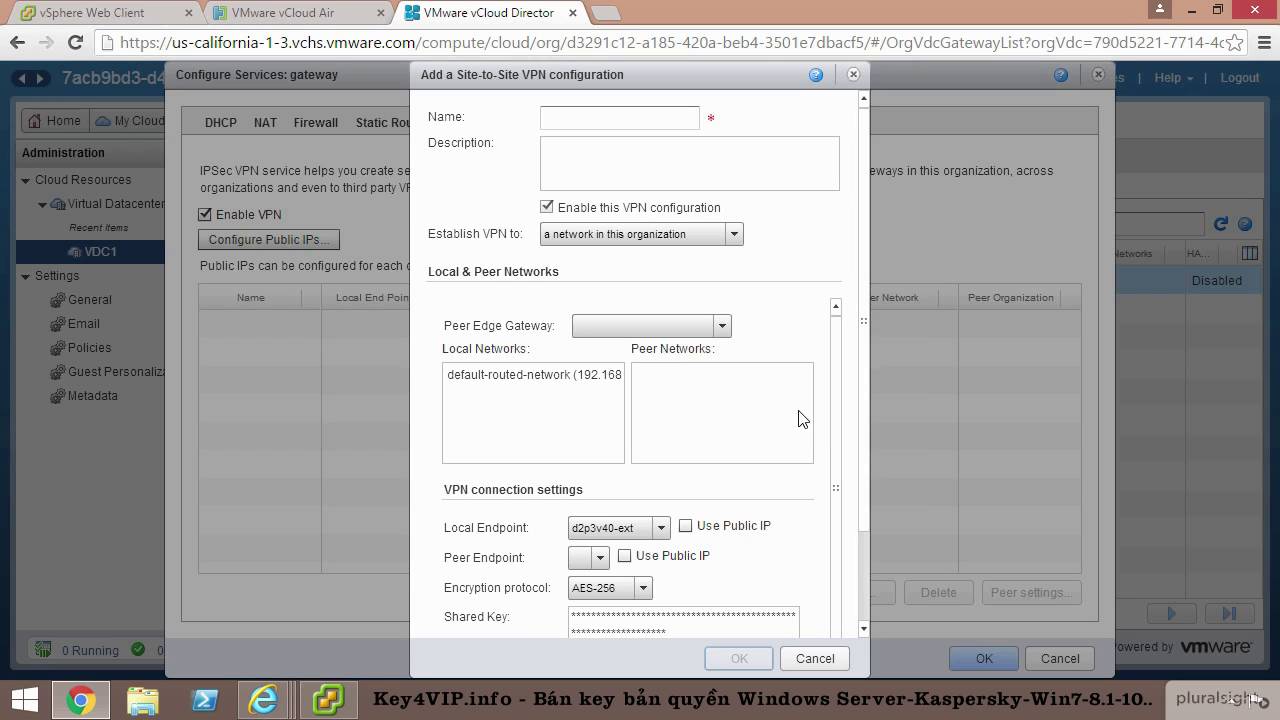This screenshot has height=720, width=1280.
Task: Click OK in Configure Services dialog
Action: click(x=984, y=658)
